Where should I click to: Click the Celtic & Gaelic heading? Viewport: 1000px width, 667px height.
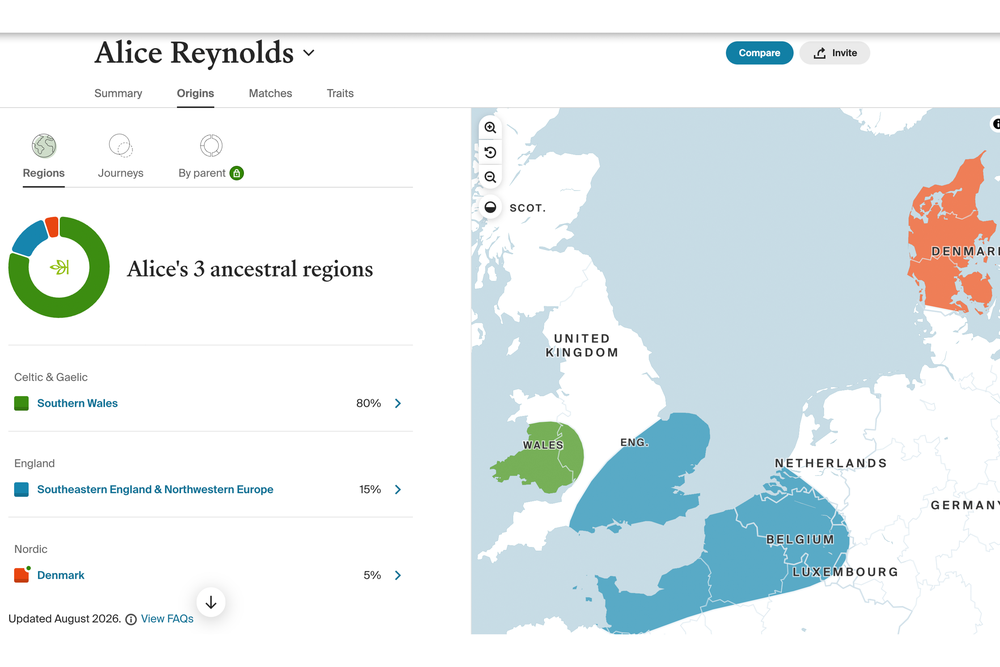tap(51, 377)
